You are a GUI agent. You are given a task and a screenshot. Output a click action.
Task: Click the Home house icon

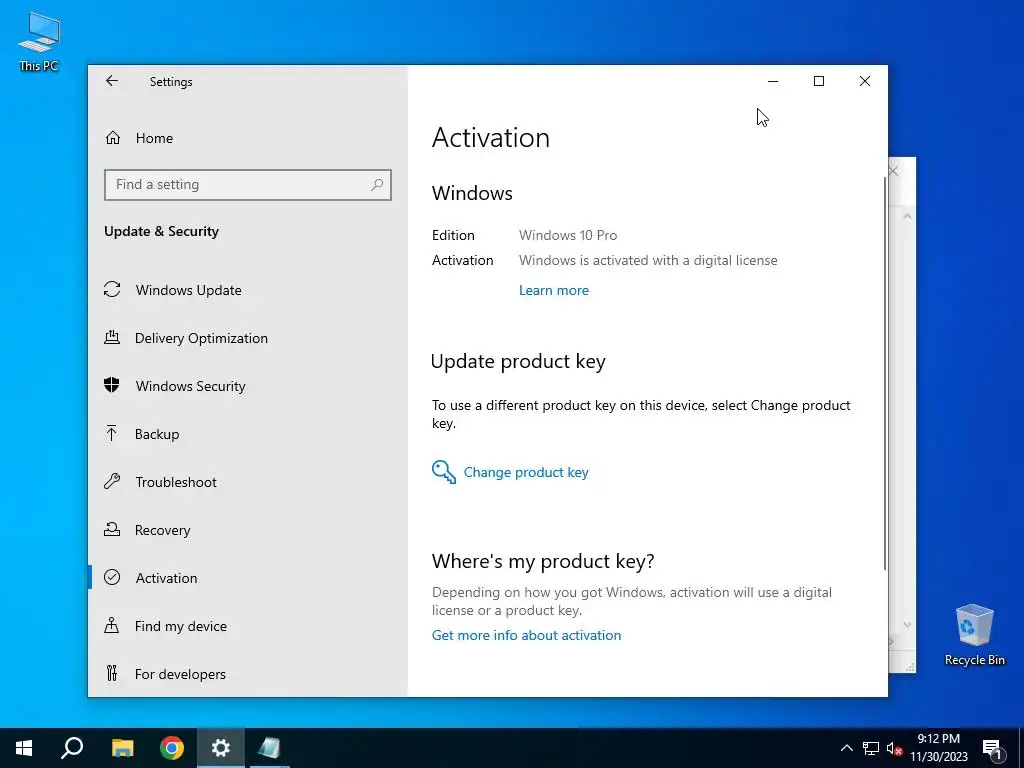(112, 137)
